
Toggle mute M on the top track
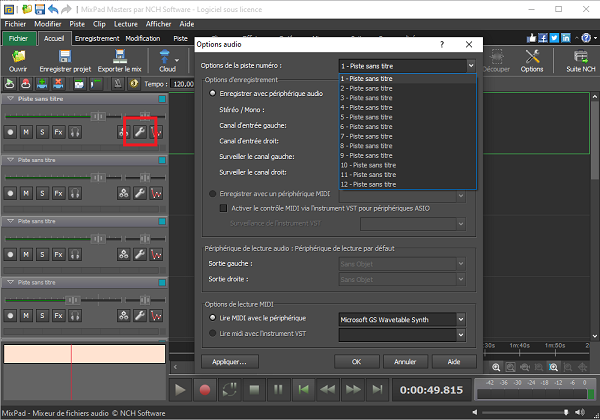pyautogui.click(x=26, y=132)
